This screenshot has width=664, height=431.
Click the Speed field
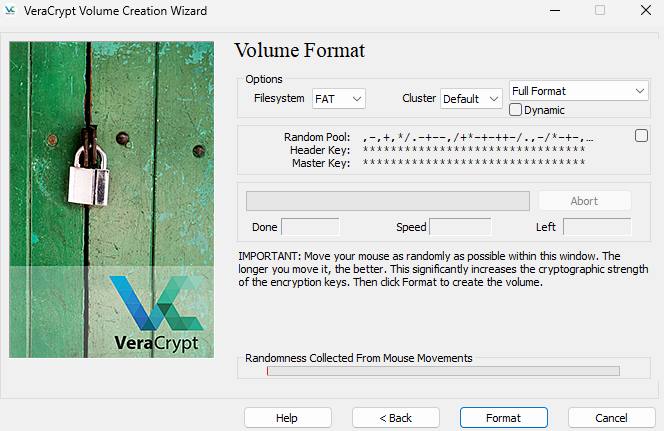coord(460,227)
